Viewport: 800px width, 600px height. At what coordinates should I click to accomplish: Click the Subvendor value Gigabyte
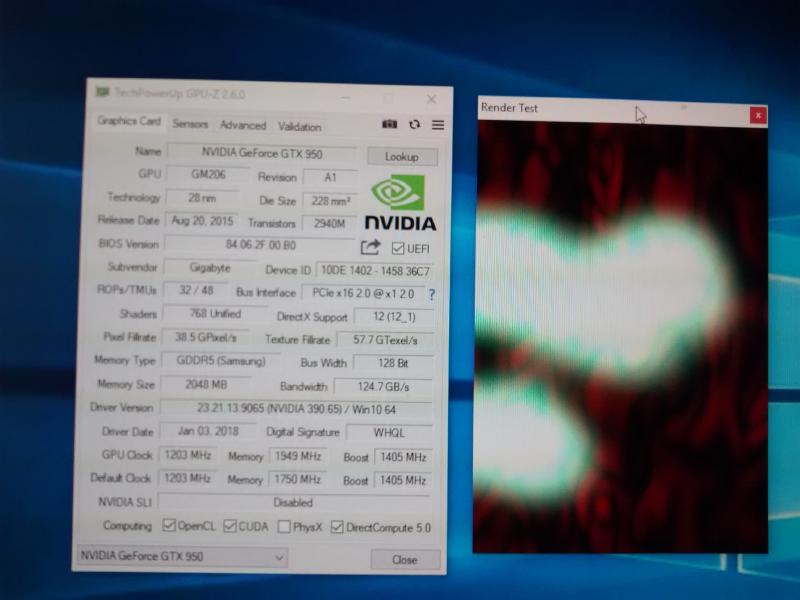tap(210, 268)
